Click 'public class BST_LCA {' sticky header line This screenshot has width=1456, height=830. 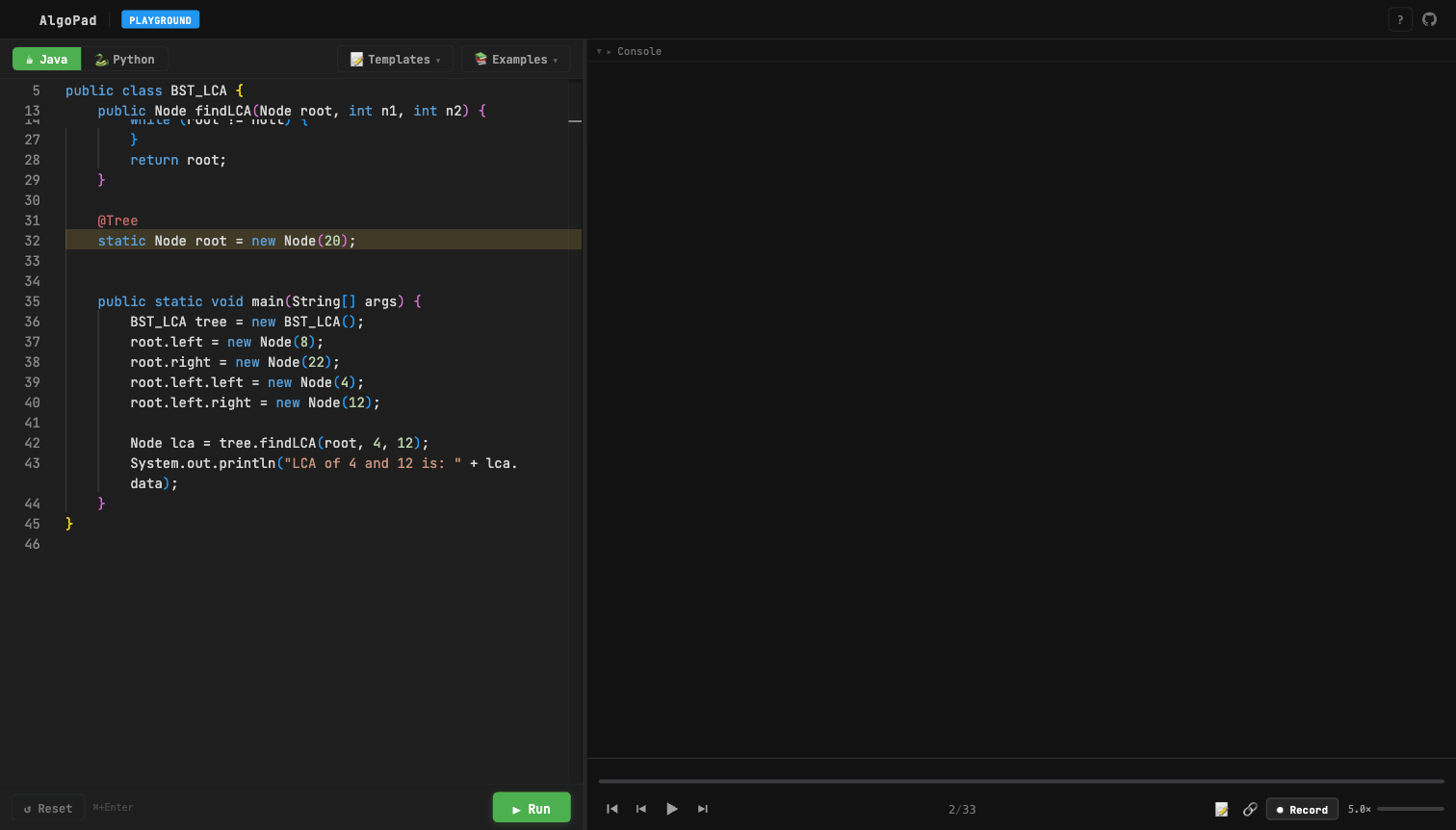(x=154, y=91)
